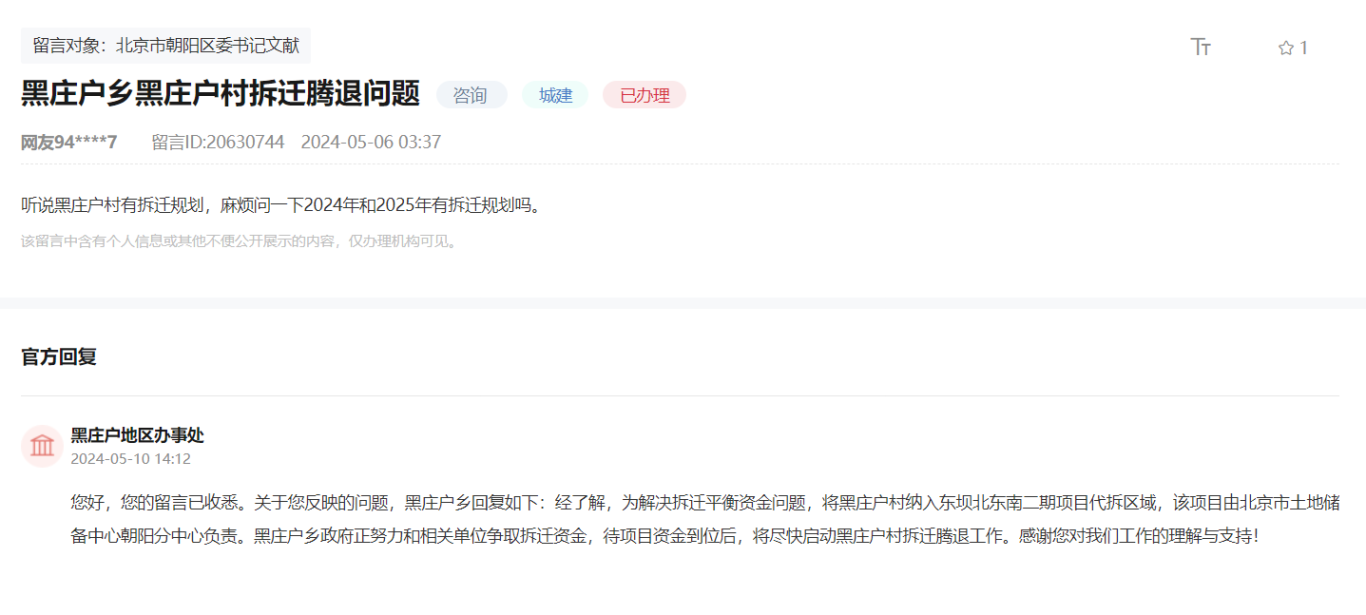Select the 咨询 tag
Image resolution: width=1366 pixels, height=615 pixels.
pos(471,95)
